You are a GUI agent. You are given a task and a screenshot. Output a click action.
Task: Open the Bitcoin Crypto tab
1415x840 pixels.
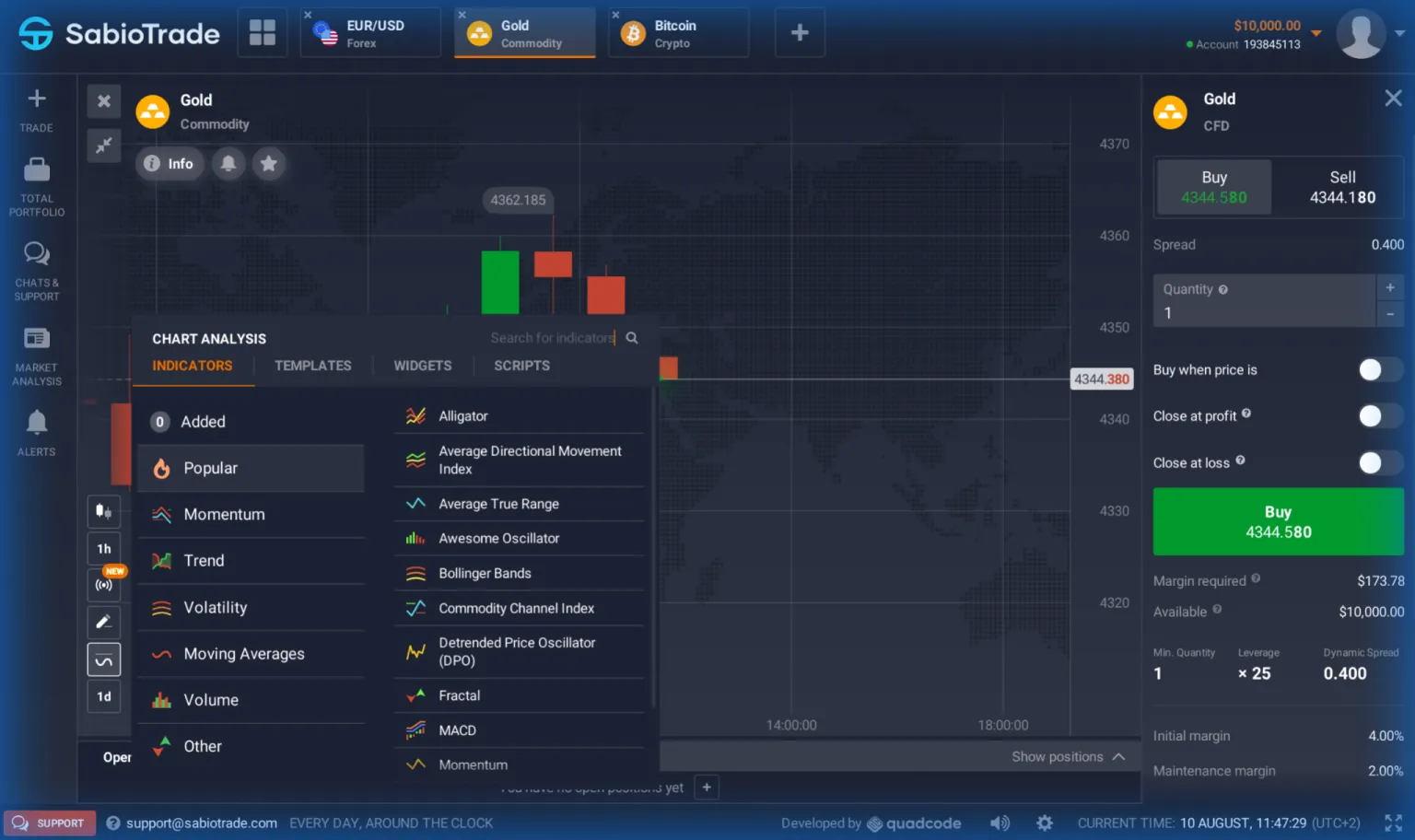[x=679, y=33]
